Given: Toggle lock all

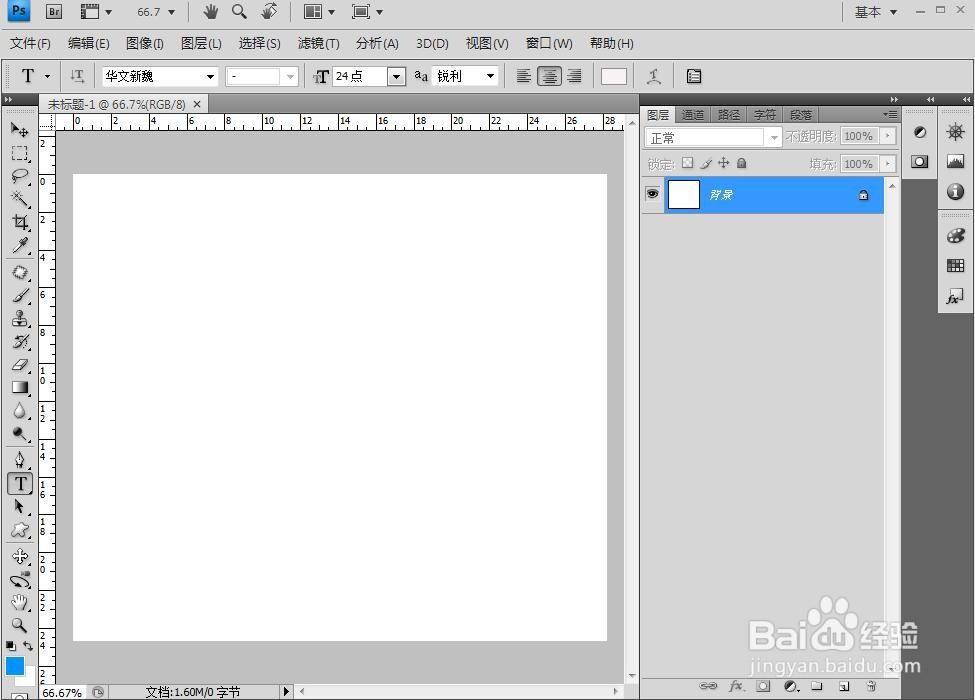Looking at the screenshot, I should point(741,163).
